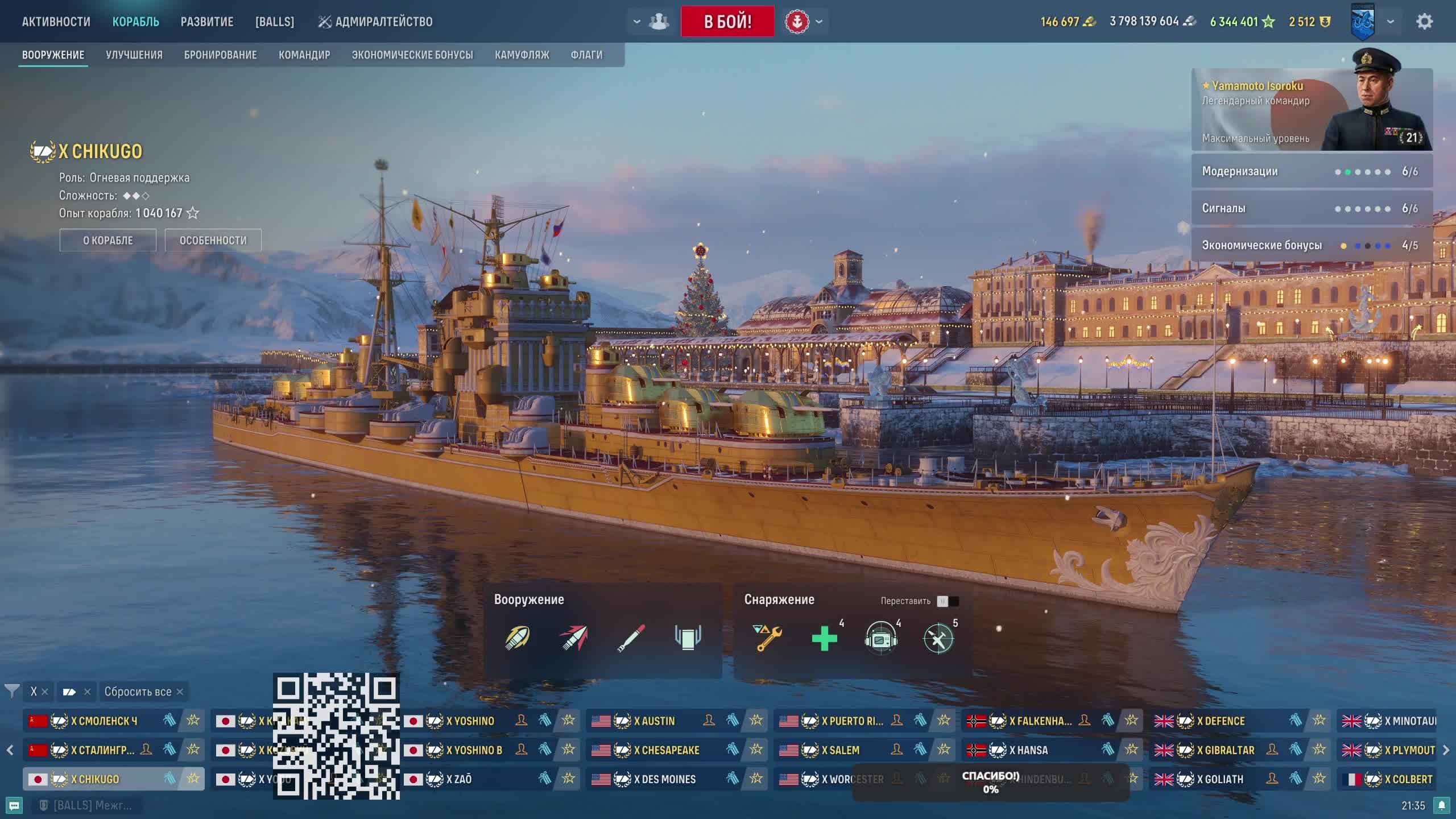This screenshot has width=1456, height=819.
Task: Click the green cross Repair Party consumable
Action: (824, 638)
